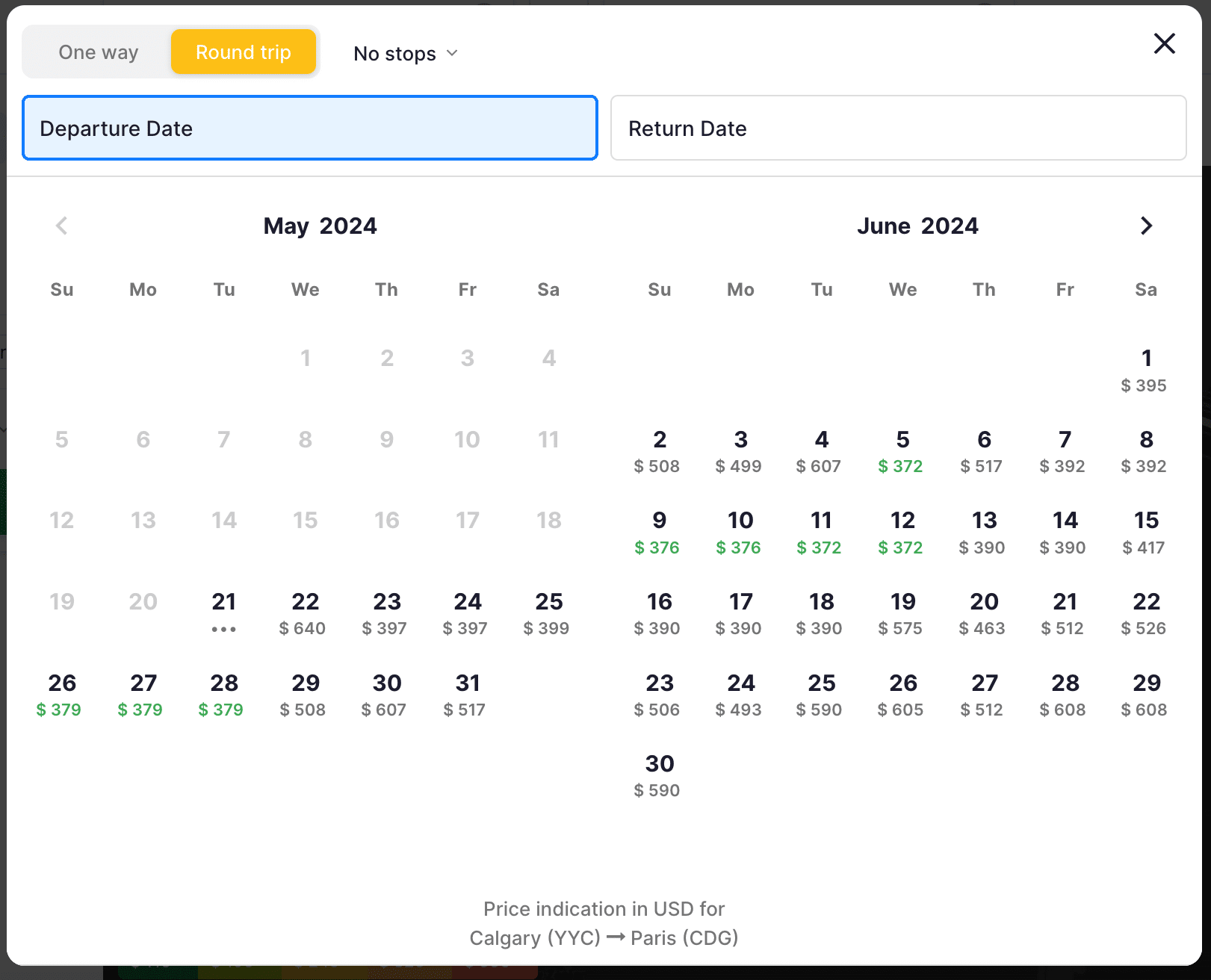The width and height of the screenshot is (1211, 980).
Task: Focus the Departure Date field
Action: (310, 128)
